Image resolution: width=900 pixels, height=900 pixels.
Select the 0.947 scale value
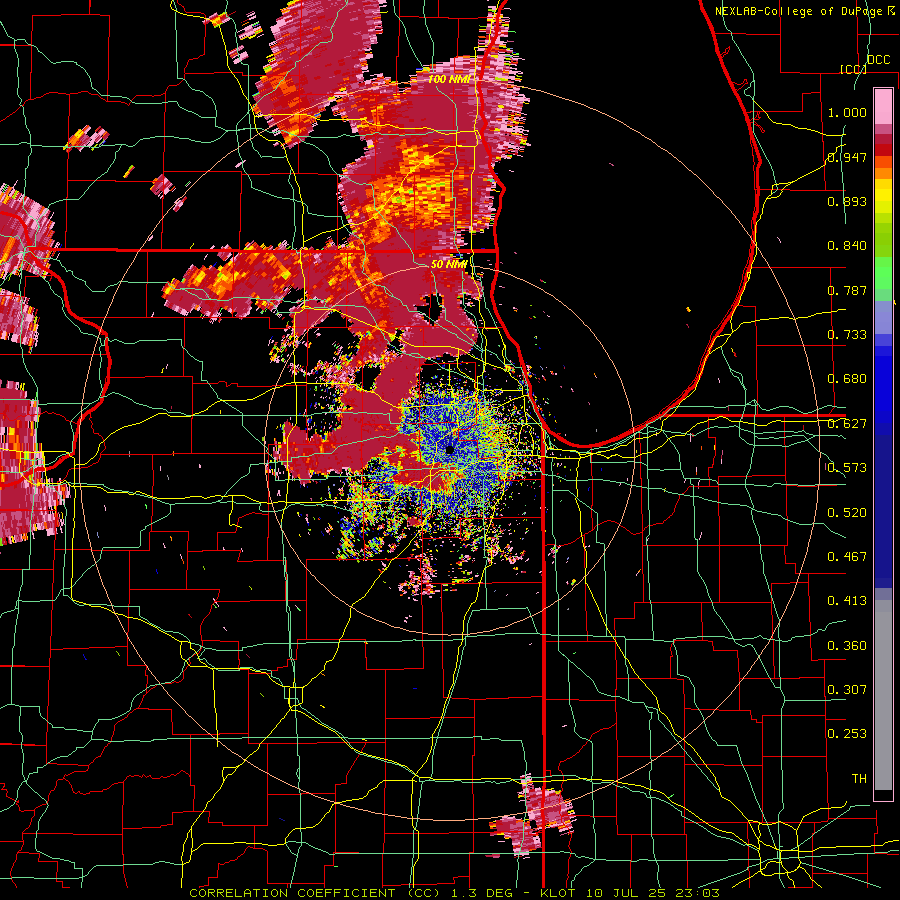[x=847, y=157]
